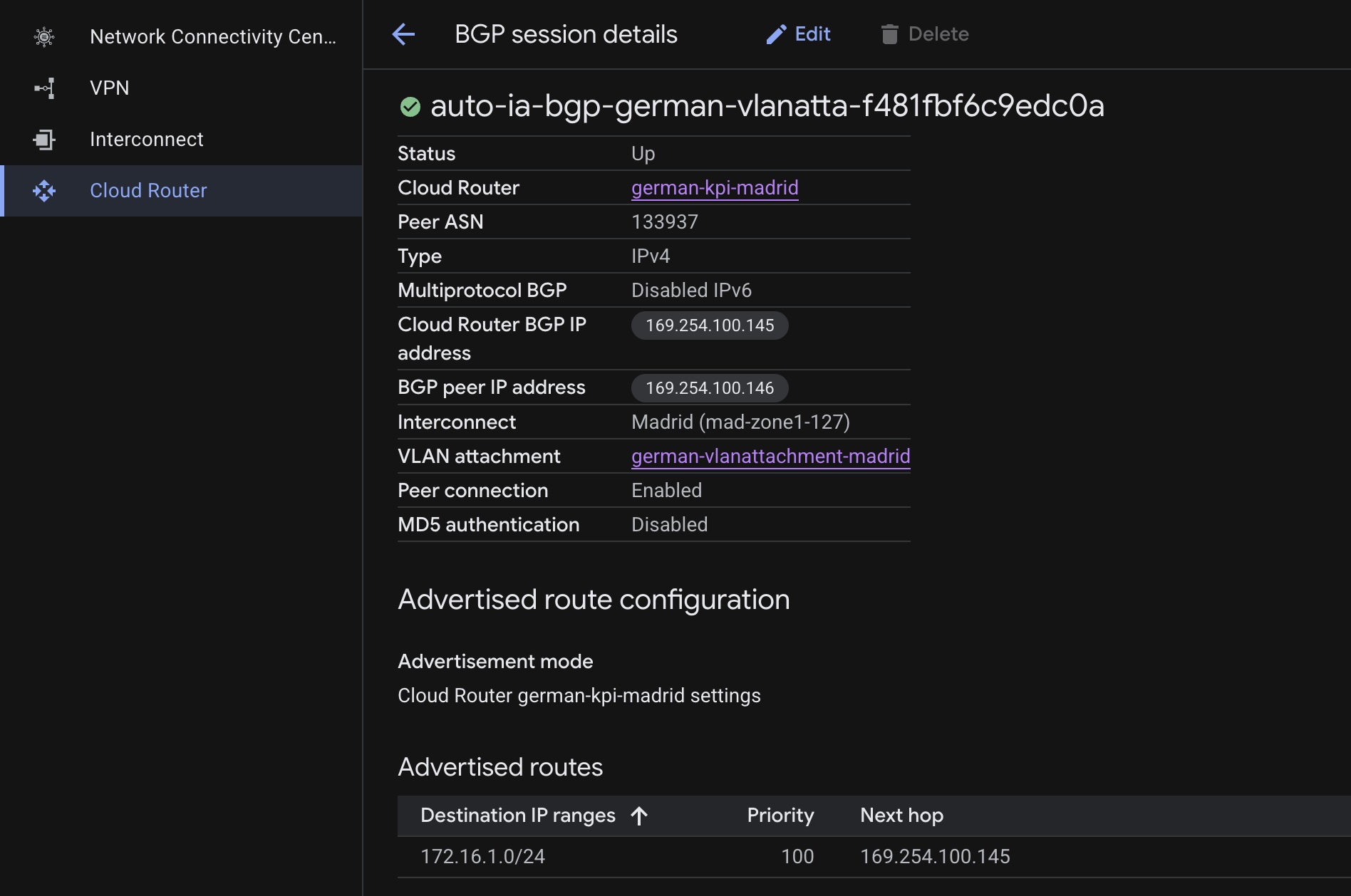Click the Delete trash icon
This screenshot has height=896, width=1351.
pos(889,33)
